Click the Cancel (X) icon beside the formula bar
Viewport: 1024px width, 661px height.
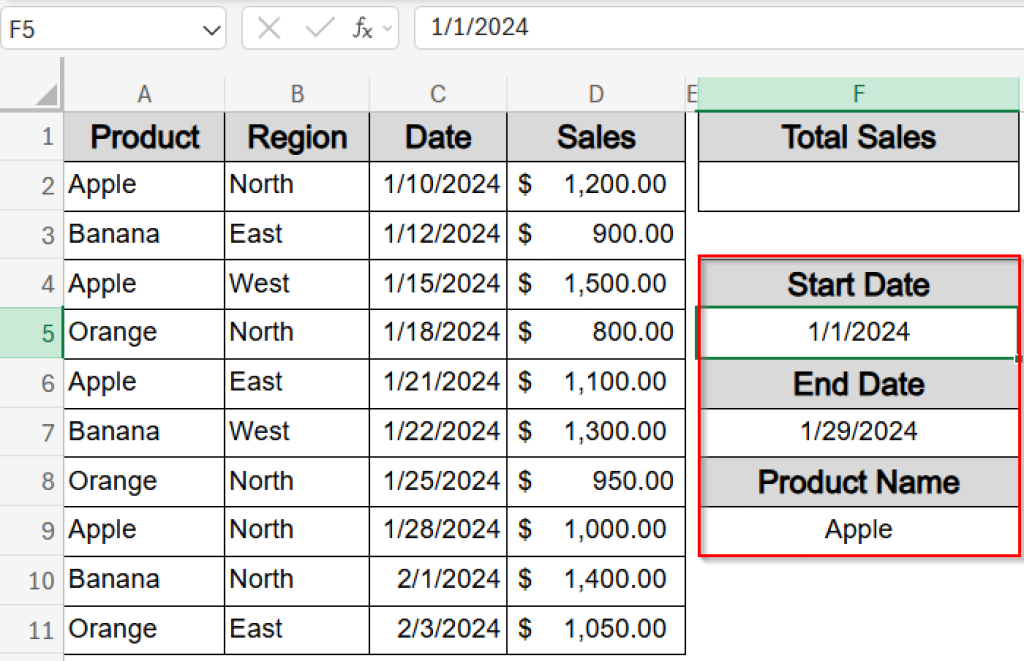click(x=268, y=27)
